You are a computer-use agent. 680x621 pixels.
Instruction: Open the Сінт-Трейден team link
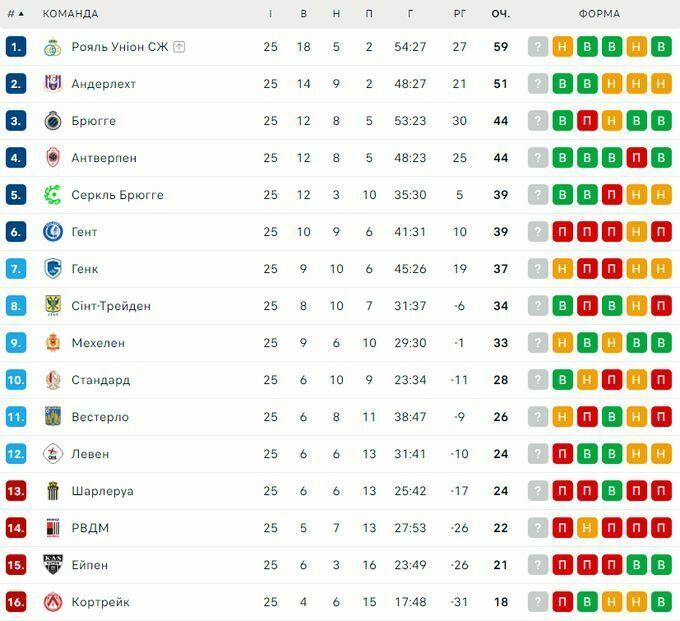pyautogui.click(x=111, y=306)
